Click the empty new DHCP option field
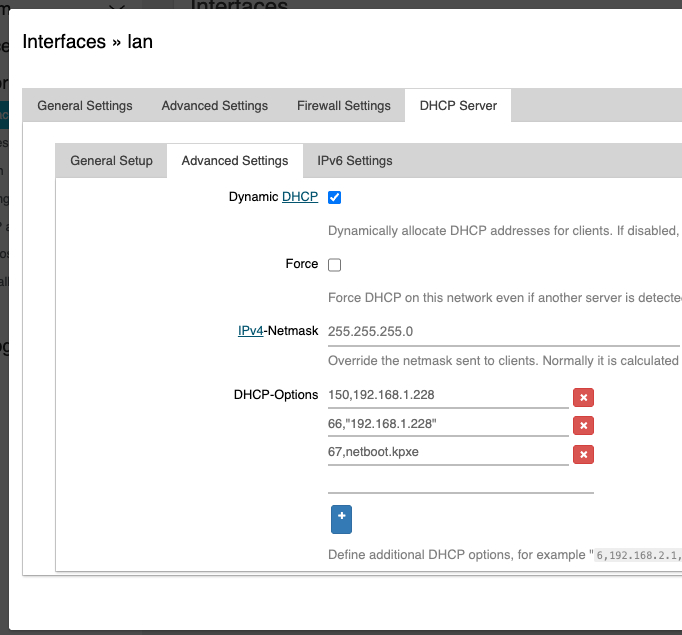Viewport: 682px width, 635px height. [x=460, y=482]
